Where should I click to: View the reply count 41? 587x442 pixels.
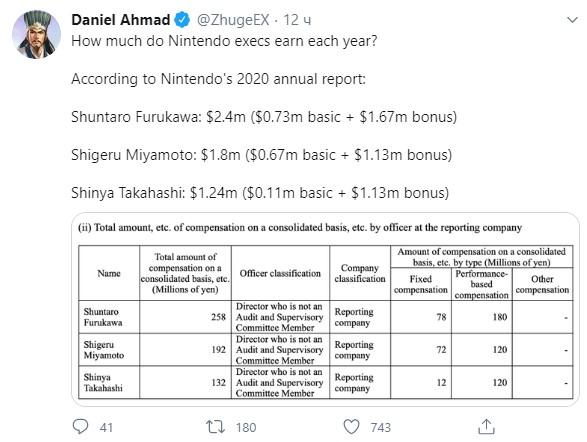[106, 427]
